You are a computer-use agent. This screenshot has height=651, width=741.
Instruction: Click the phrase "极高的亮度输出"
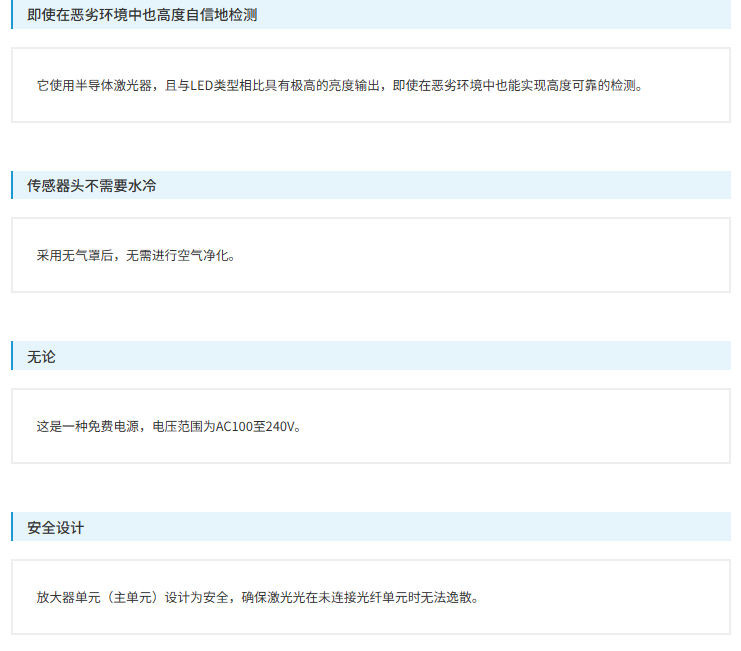pyautogui.click(x=335, y=86)
